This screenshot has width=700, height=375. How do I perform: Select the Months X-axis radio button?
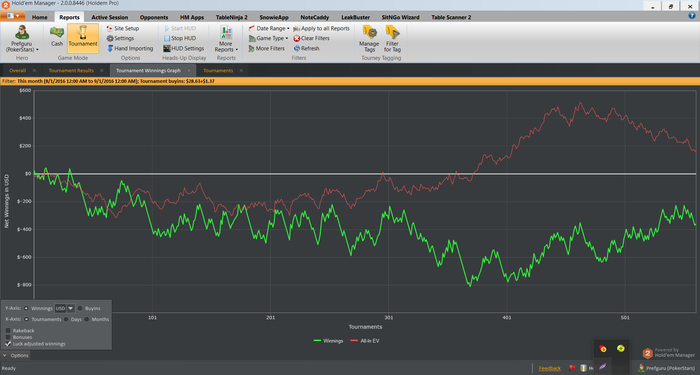click(87, 319)
